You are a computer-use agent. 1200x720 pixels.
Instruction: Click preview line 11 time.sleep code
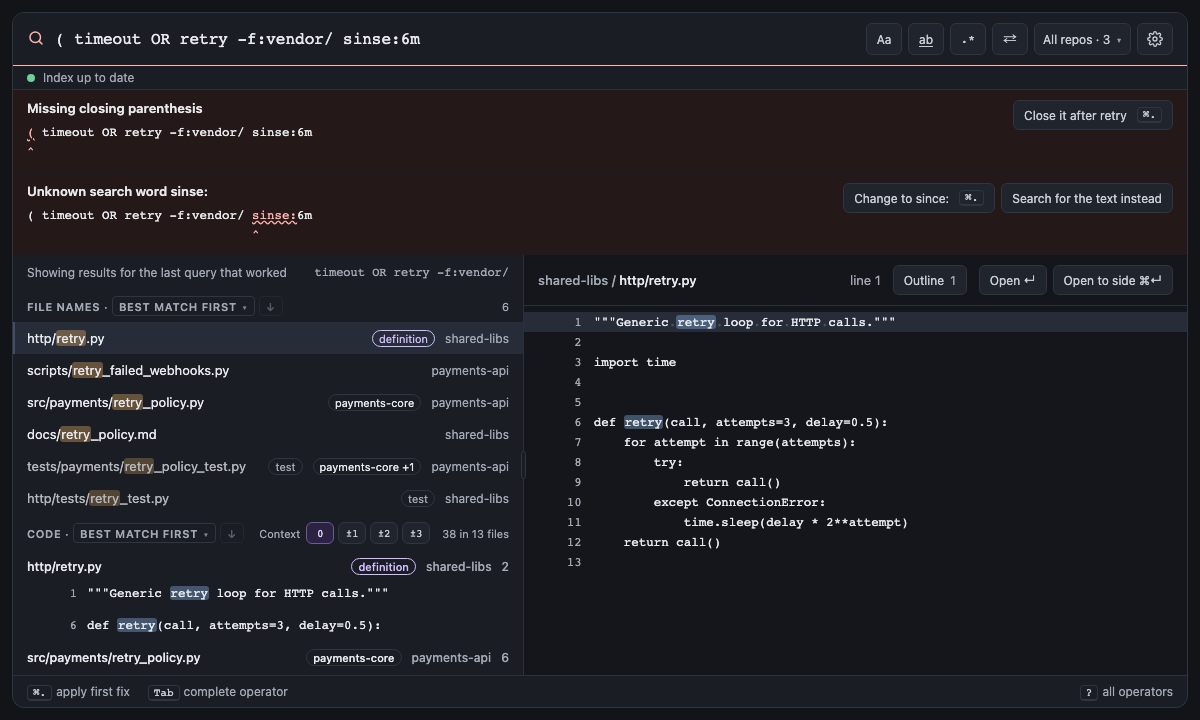pos(796,522)
